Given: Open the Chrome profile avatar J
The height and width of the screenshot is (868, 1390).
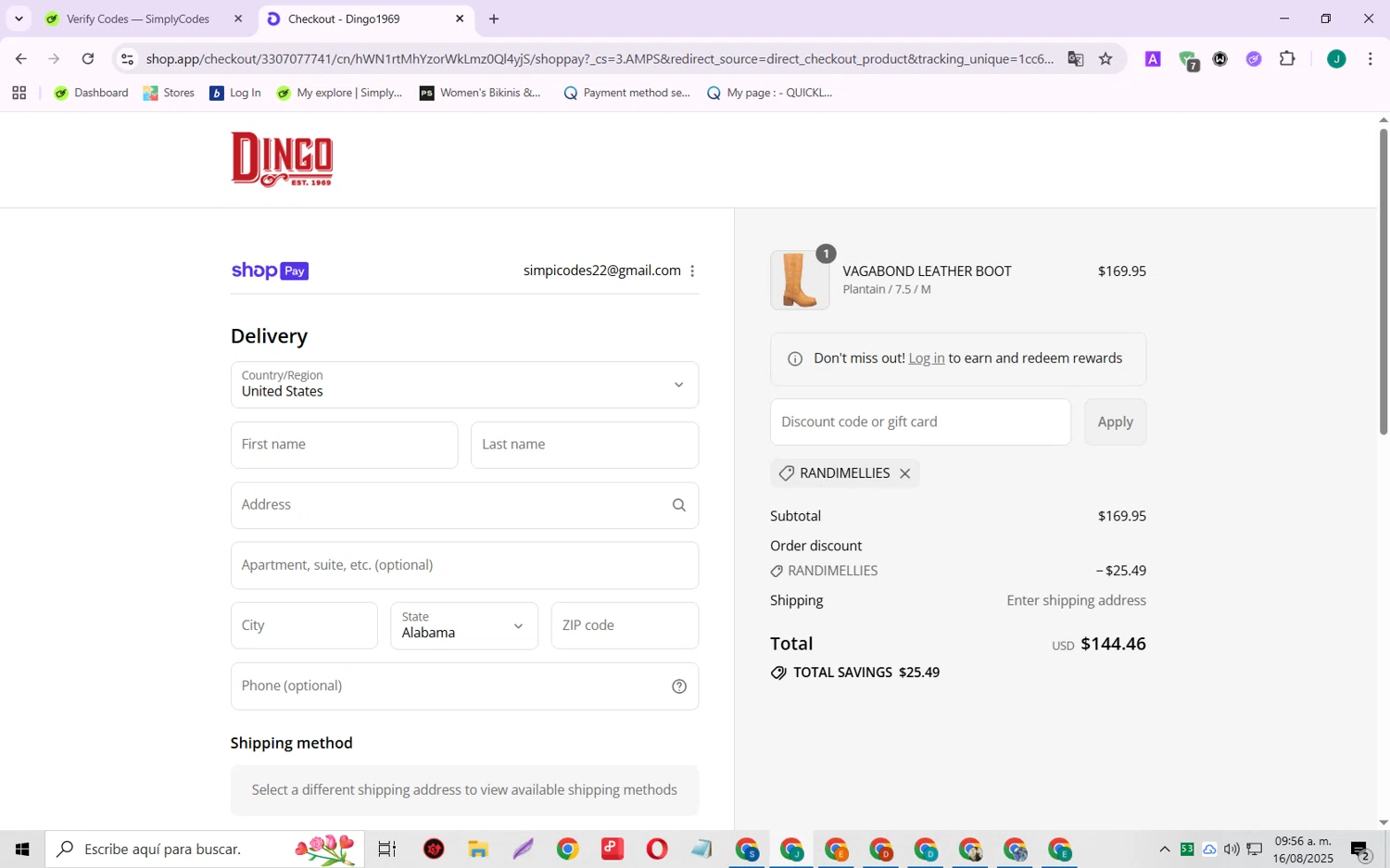Looking at the screenshot, I should click(1336, 59).
